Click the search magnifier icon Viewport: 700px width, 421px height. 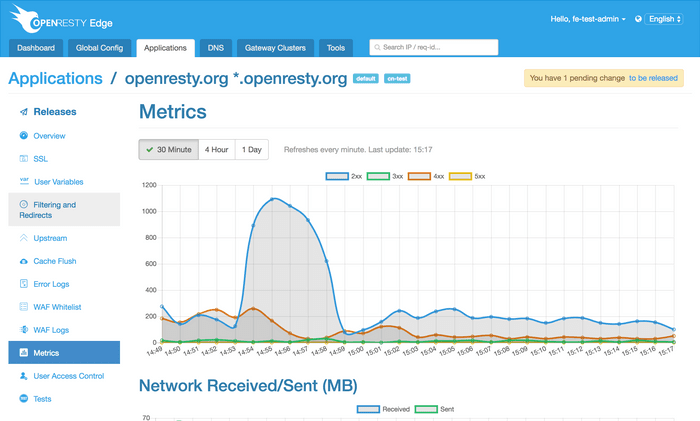377,47
